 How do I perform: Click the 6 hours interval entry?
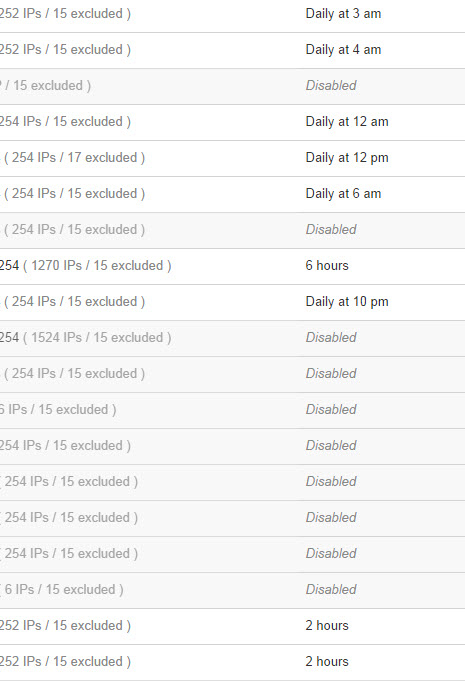point(327,266)
